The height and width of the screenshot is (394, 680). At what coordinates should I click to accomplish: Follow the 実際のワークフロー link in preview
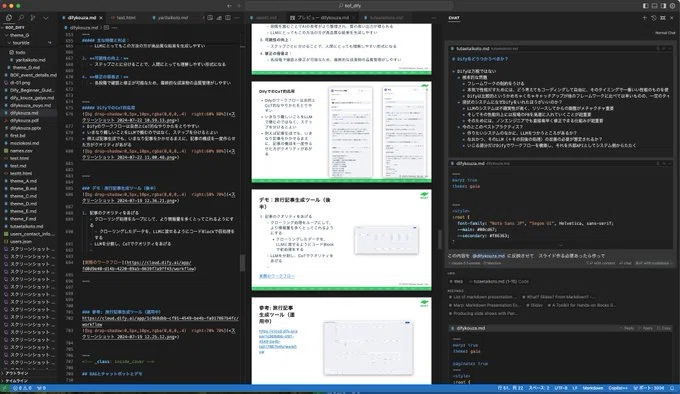pos(276,276)
